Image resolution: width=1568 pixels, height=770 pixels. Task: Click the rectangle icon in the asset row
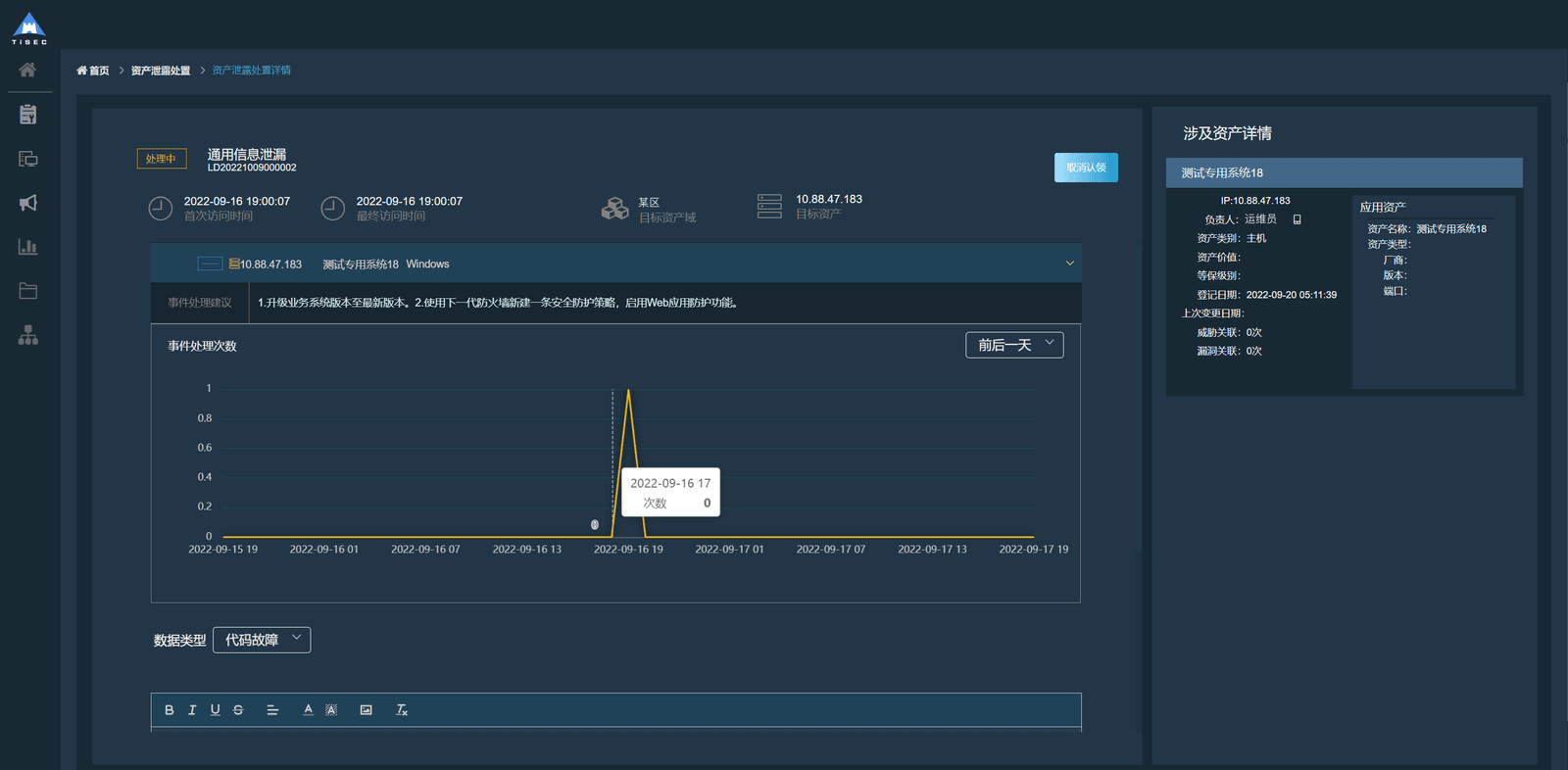click(x=210, y=264)
